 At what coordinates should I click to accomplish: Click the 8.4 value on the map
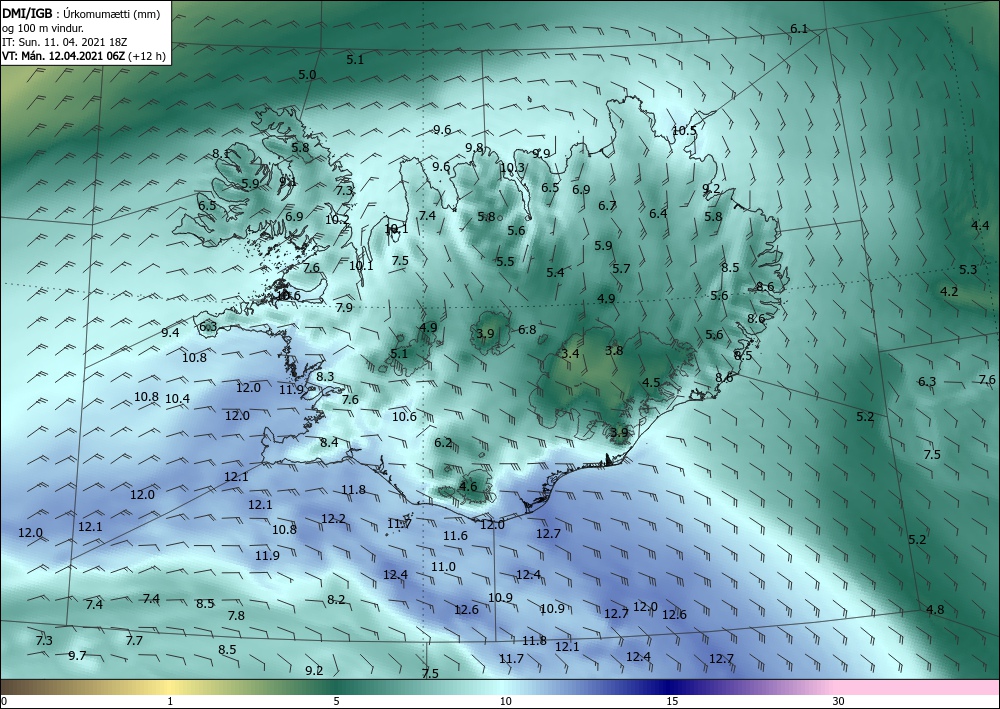pos(329,442)
